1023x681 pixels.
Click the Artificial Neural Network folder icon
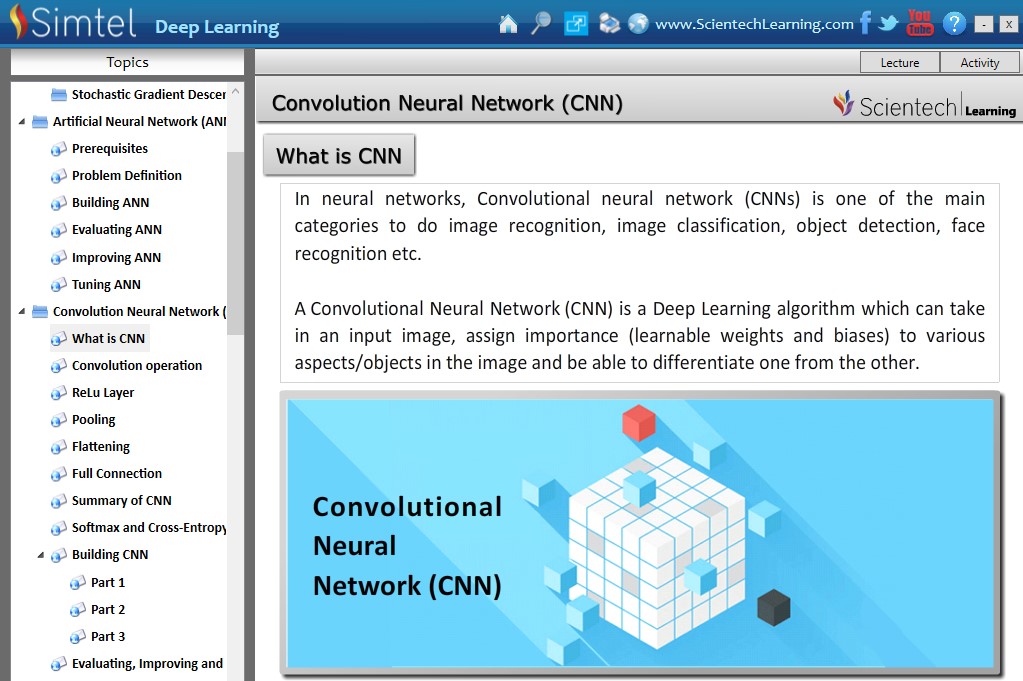pyautogui.click(x=40, y=122)
